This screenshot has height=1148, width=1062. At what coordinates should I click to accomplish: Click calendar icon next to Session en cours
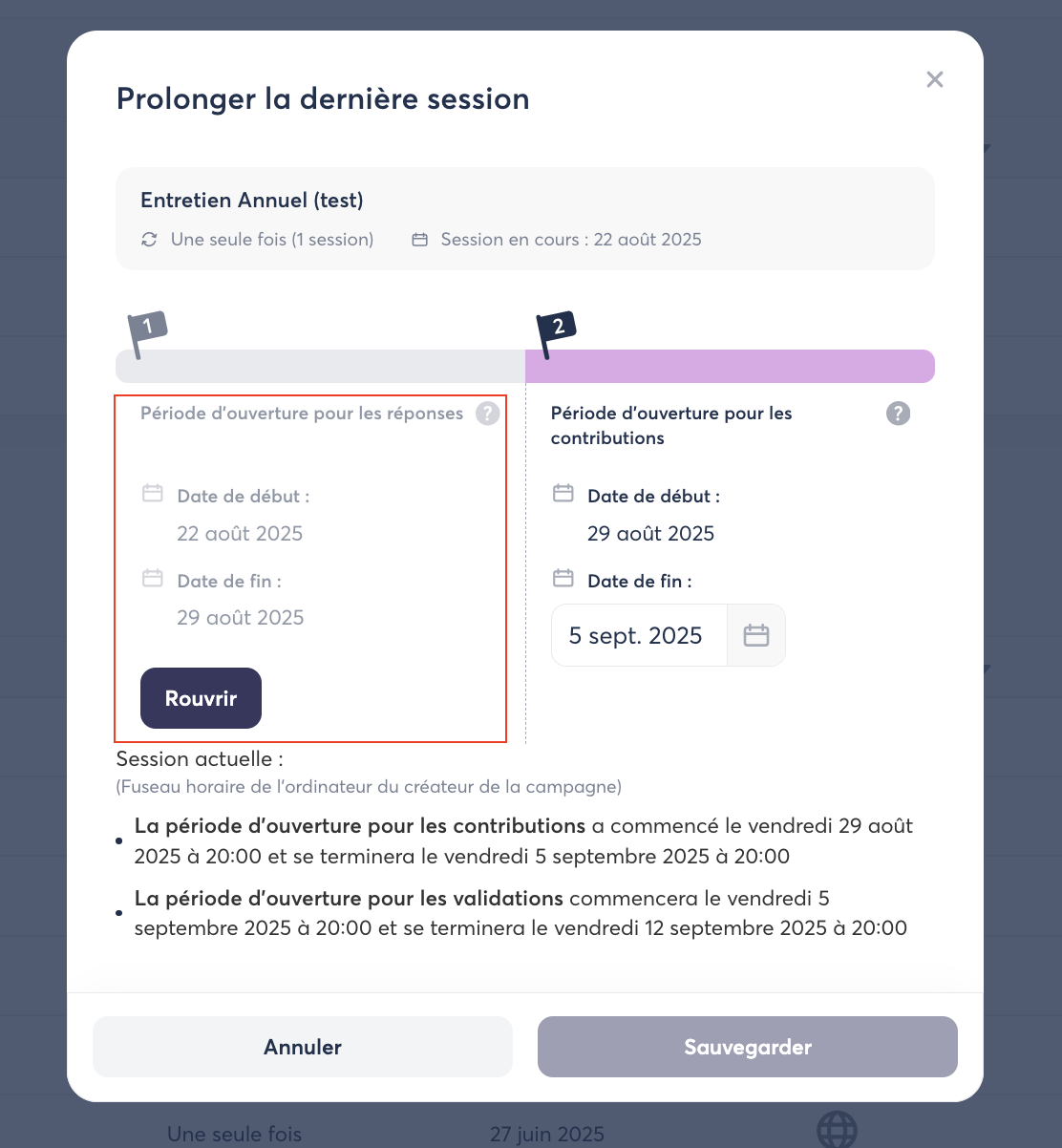[419, 240]
